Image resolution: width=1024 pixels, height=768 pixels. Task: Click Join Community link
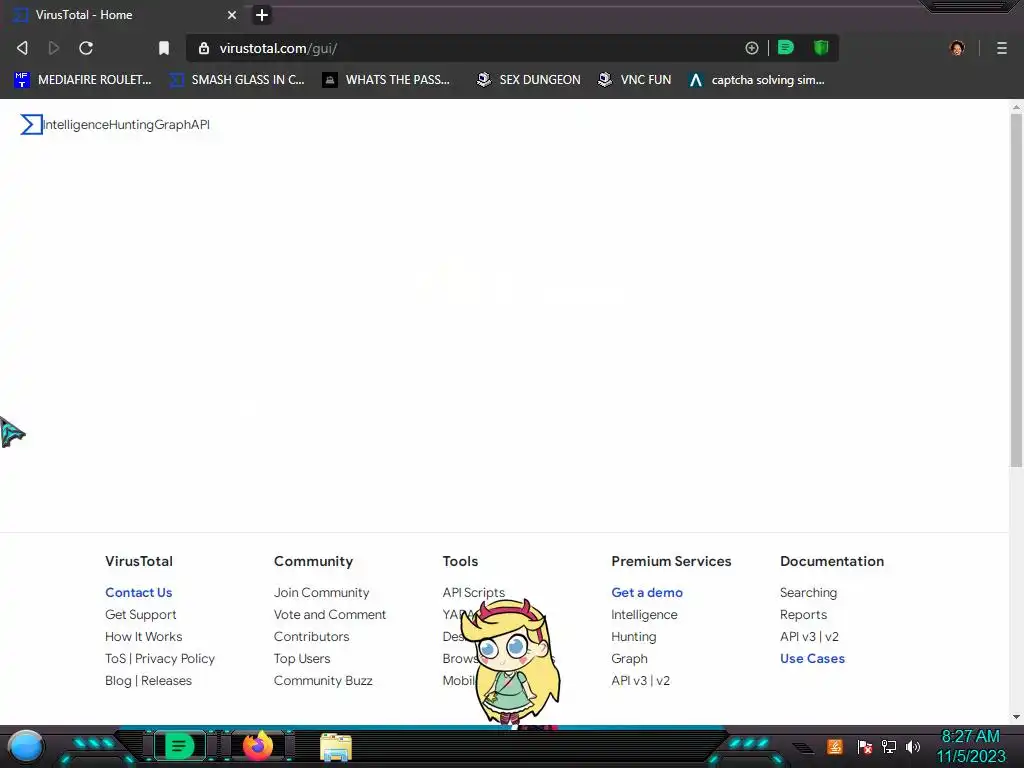pyautogui.click(x=321, y=592)
